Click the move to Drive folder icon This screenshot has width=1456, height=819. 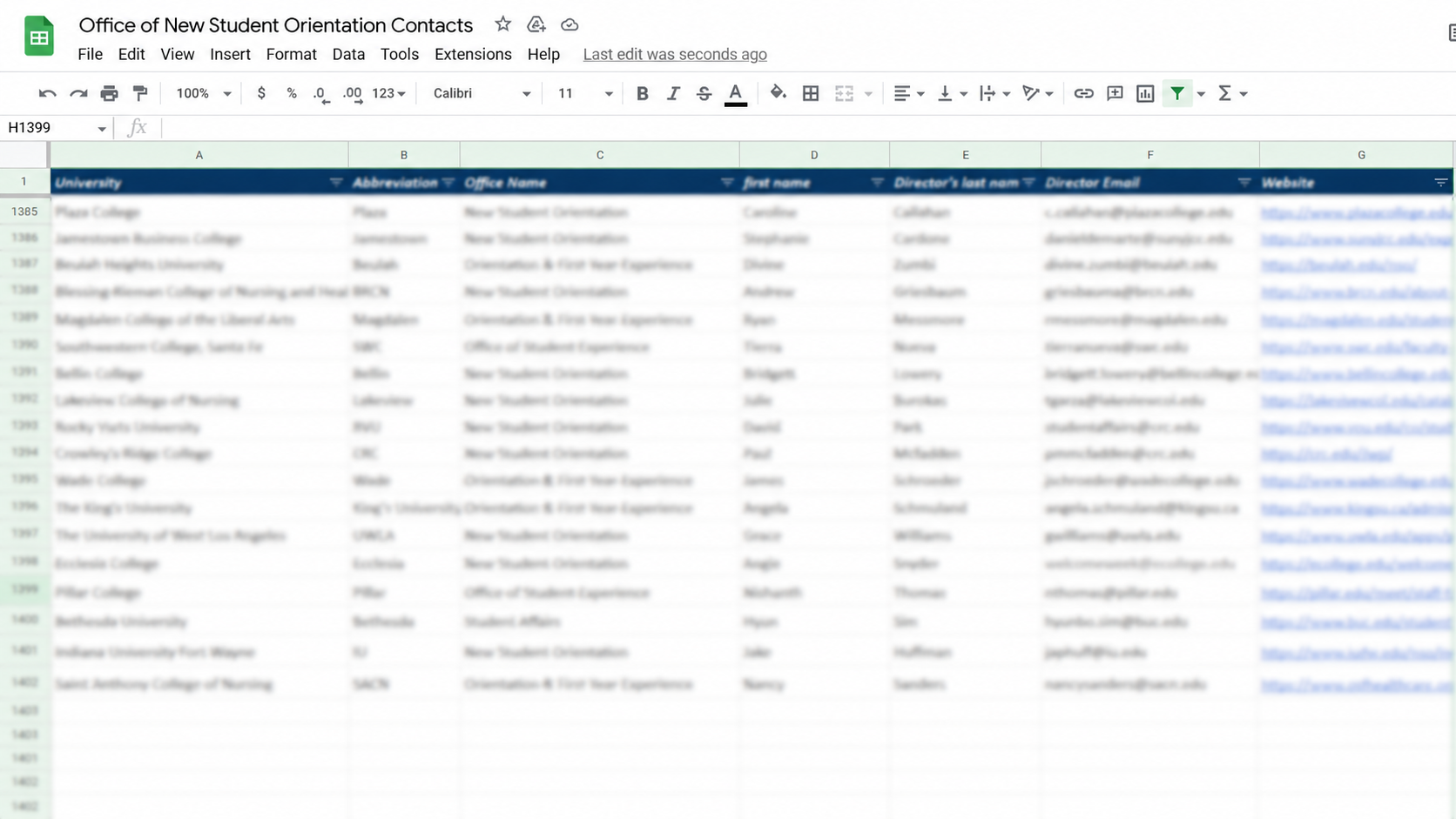pos(536,24)
